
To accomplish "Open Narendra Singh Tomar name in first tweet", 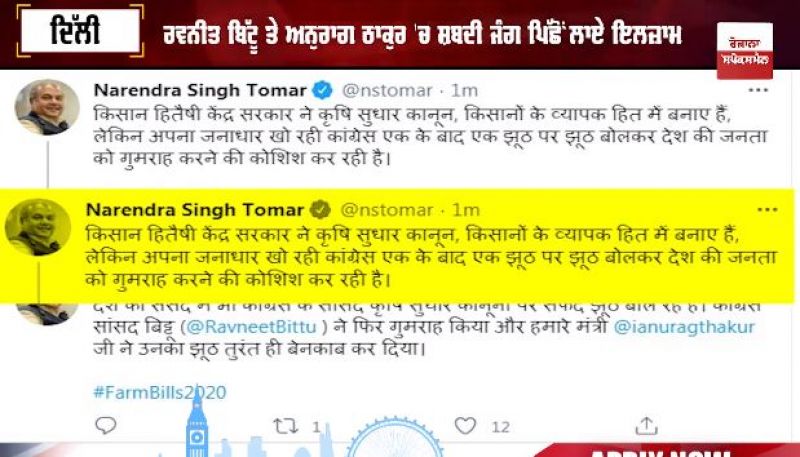I will (x=200, y=90).
